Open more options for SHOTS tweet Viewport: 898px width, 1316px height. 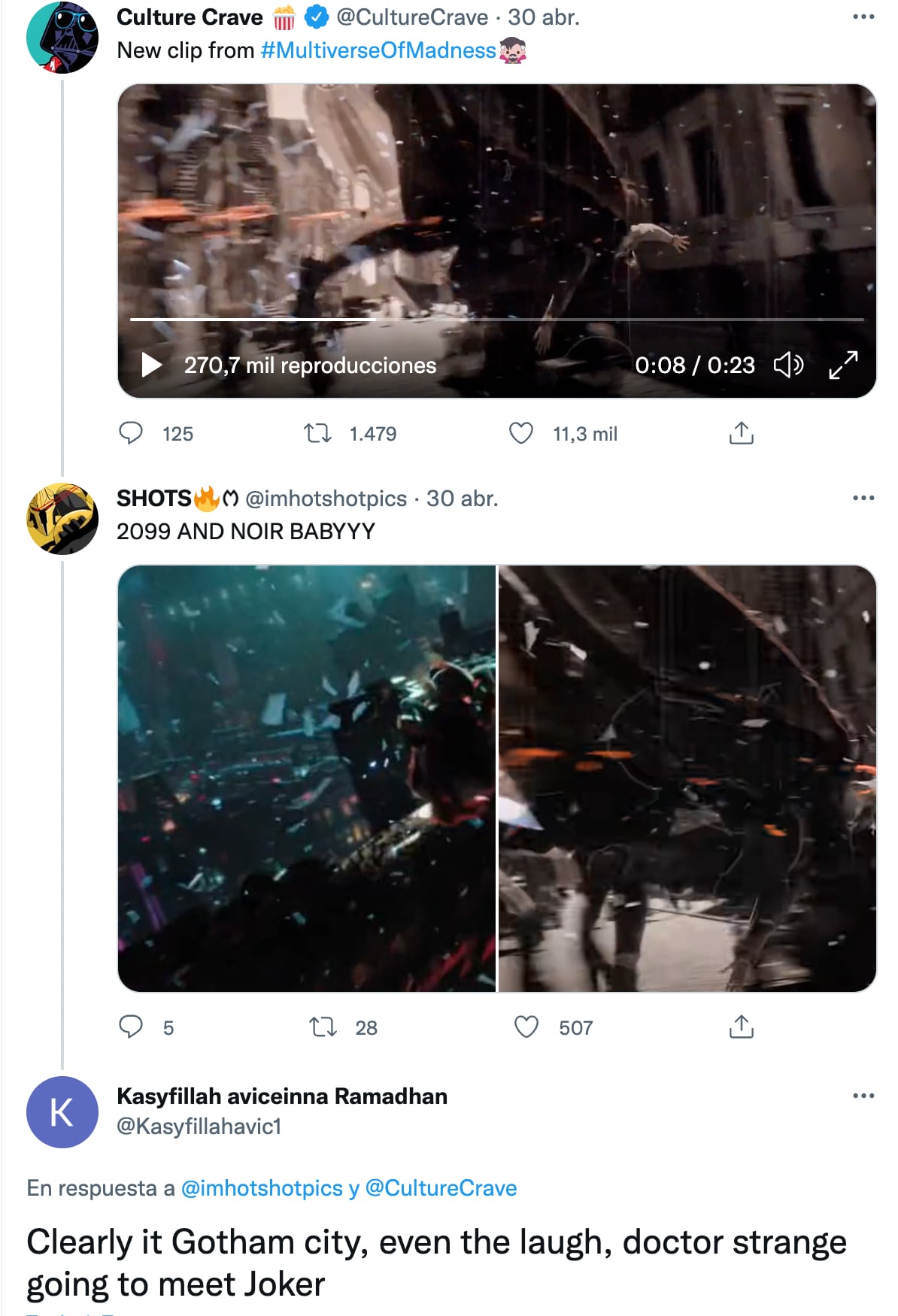coord(863,498)
